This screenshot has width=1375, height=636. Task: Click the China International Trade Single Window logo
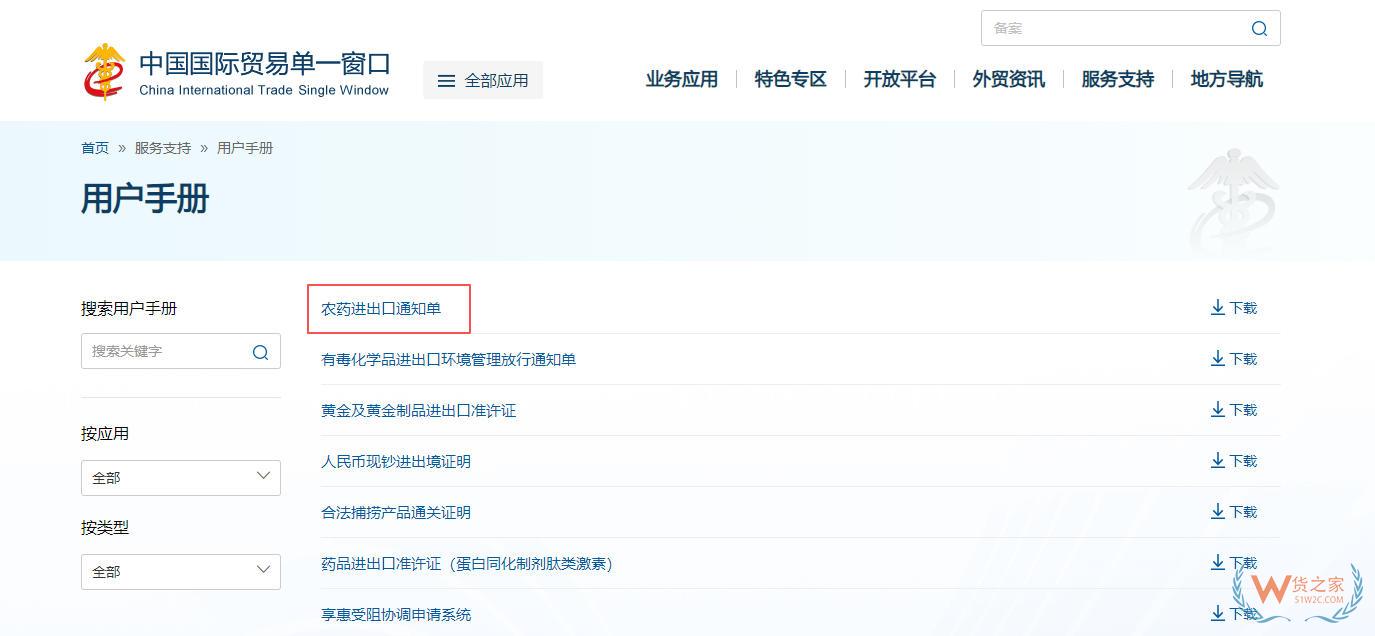coord(235,72)
